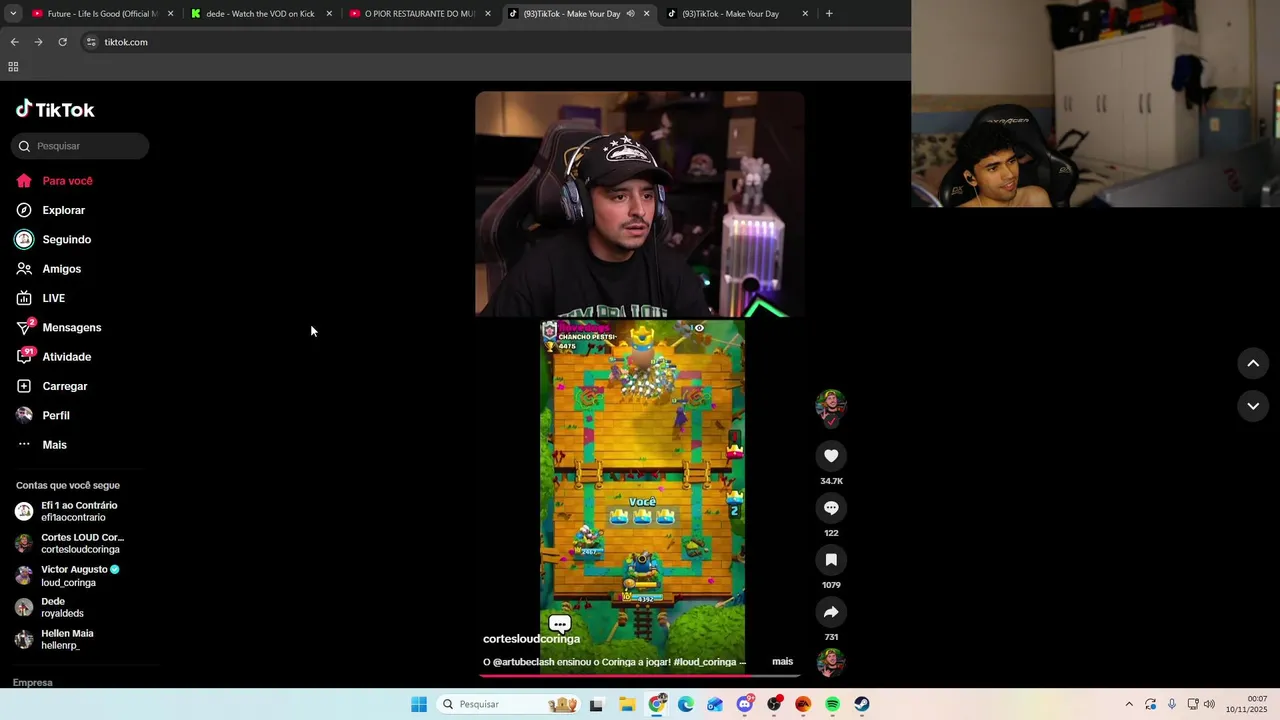The height and width of the screenshot is (720, 1280).
Task: Open the EA app from the taskbar
Action: (803, 704)
